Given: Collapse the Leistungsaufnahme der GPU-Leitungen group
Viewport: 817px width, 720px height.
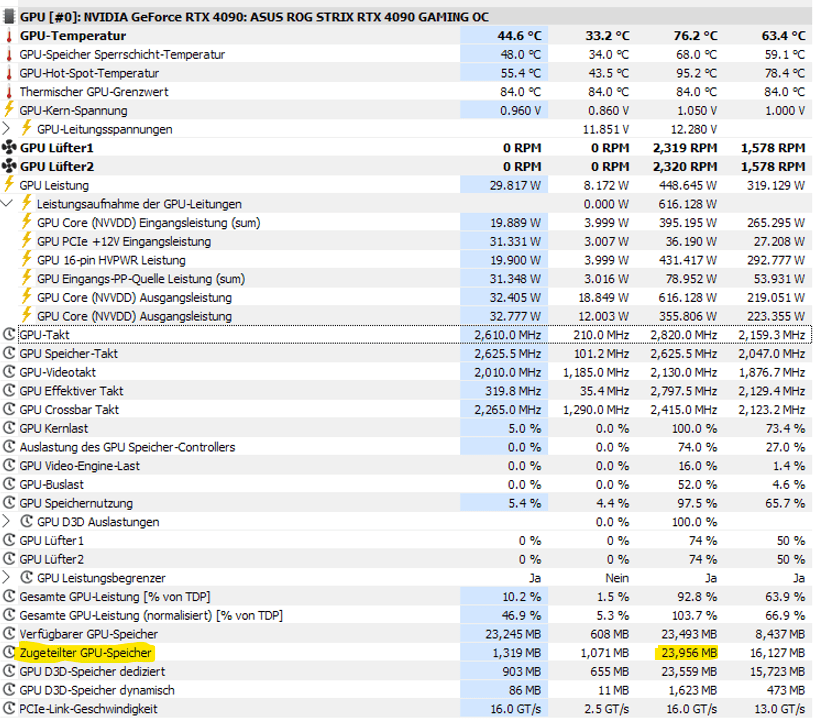Looking at the screenshot, I should click(x=6, y=204).
